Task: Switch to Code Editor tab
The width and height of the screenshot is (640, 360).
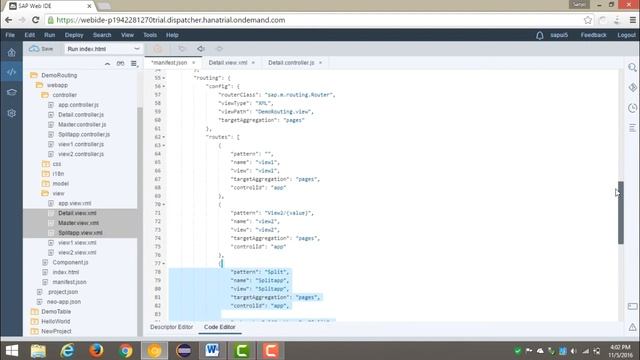Action: tap(220, 327)
